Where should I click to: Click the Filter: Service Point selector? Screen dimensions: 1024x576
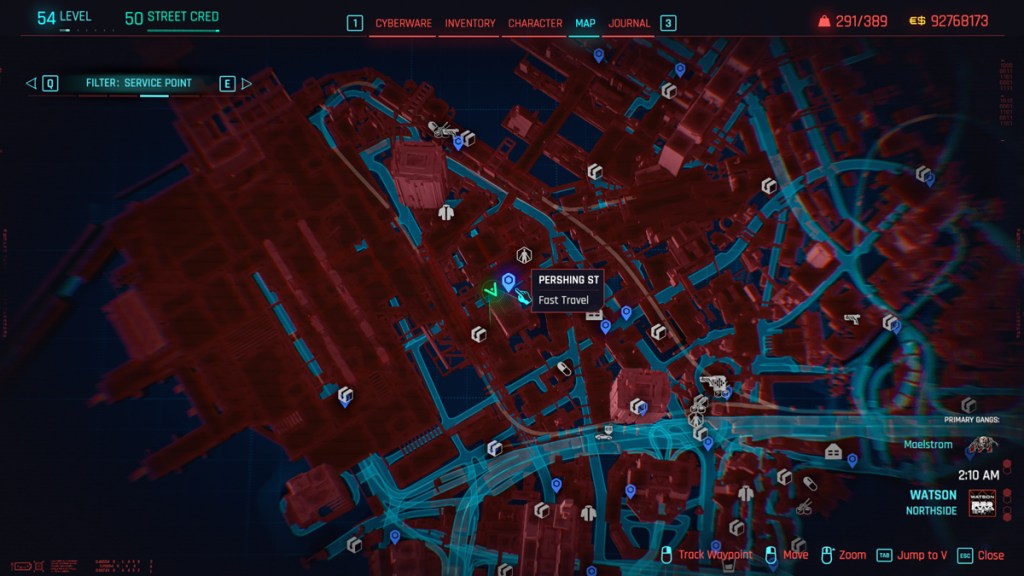tap(138, 83)
